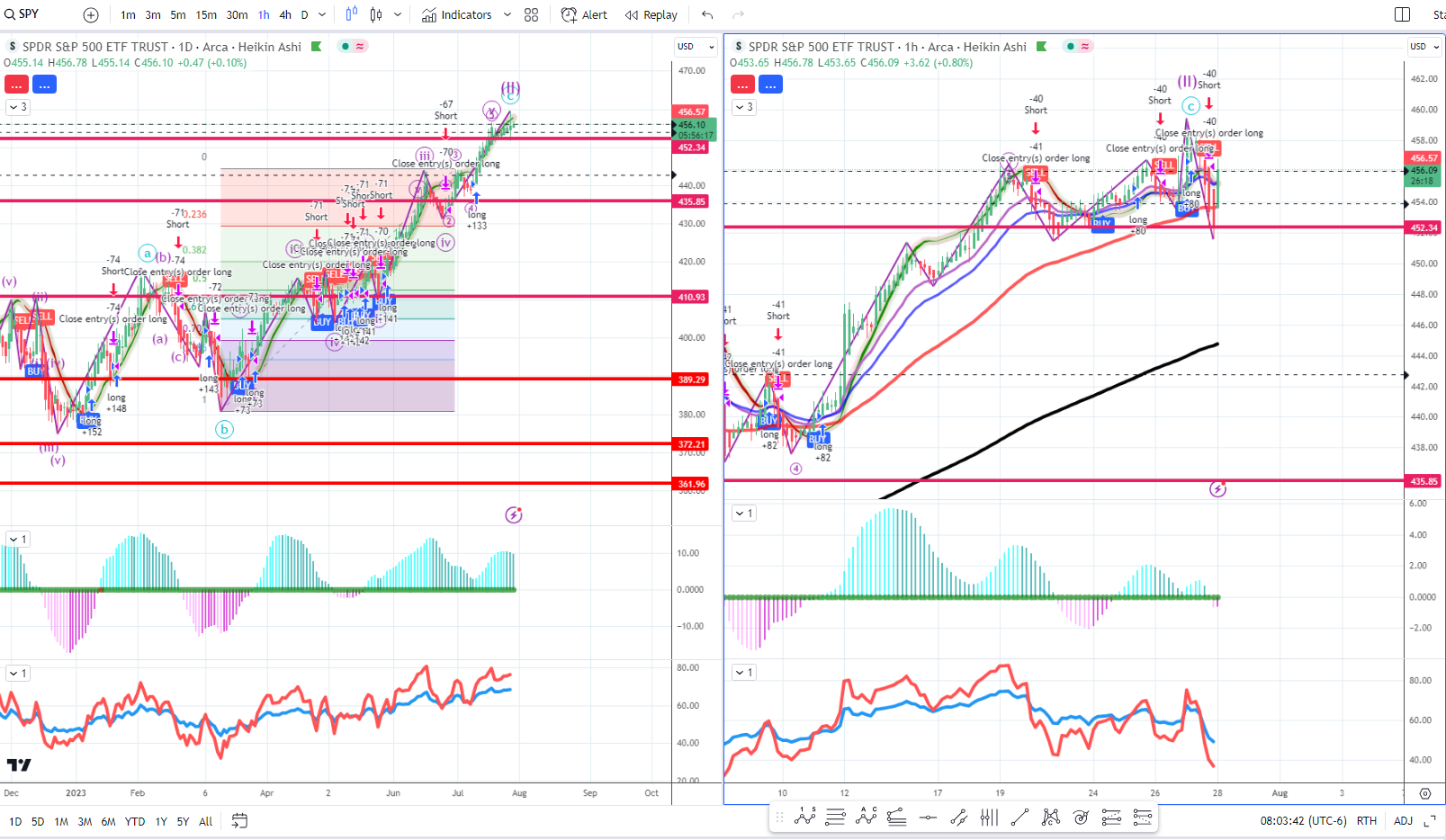Select the parallel channel tool in floating toolbar
Viewport: 1446px width, 840px height.
click(x=958, y=817)
